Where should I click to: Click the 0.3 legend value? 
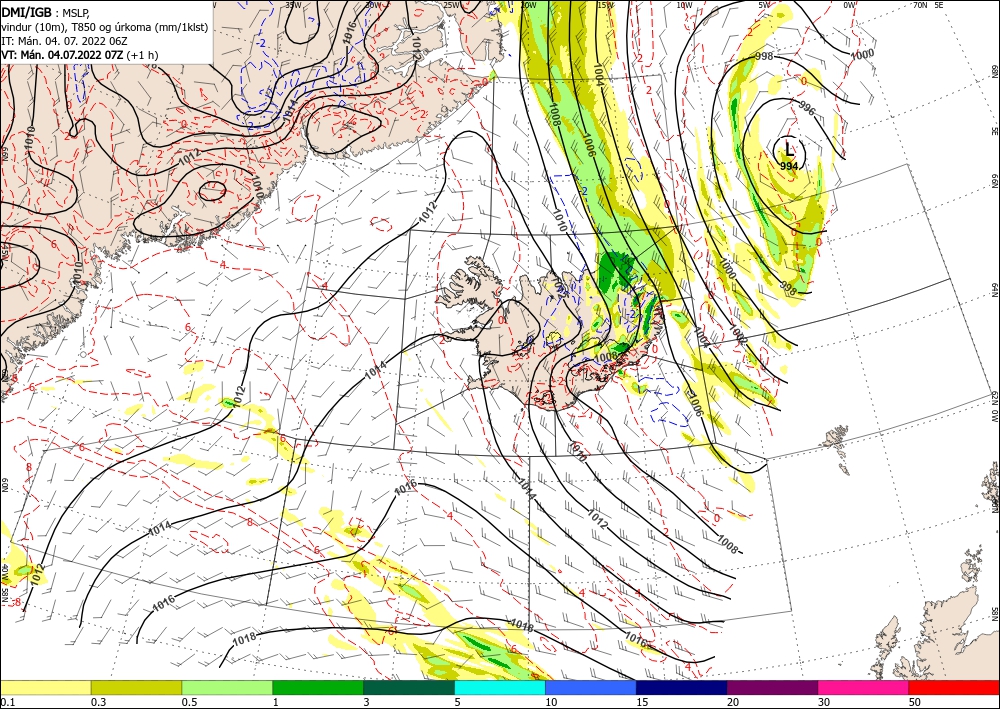(98, 702)
